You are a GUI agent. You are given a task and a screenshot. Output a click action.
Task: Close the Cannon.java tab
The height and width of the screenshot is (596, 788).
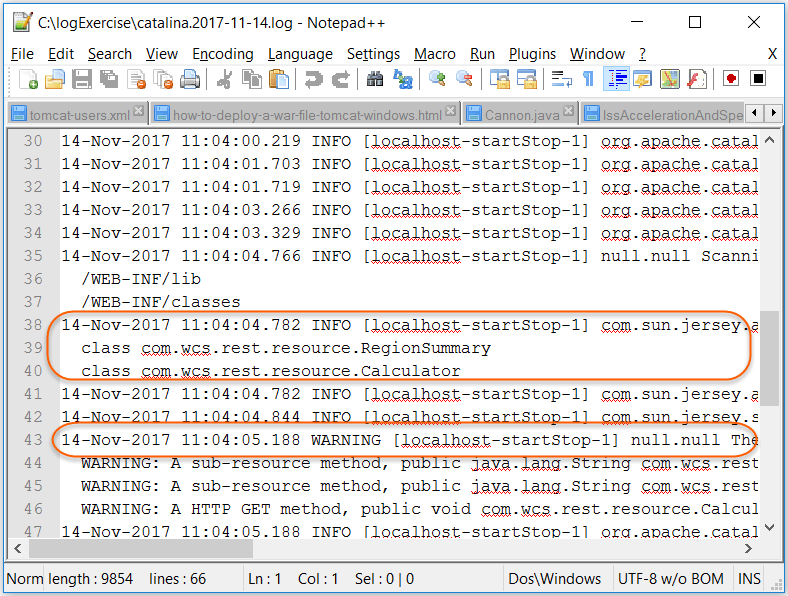[568, 111]
